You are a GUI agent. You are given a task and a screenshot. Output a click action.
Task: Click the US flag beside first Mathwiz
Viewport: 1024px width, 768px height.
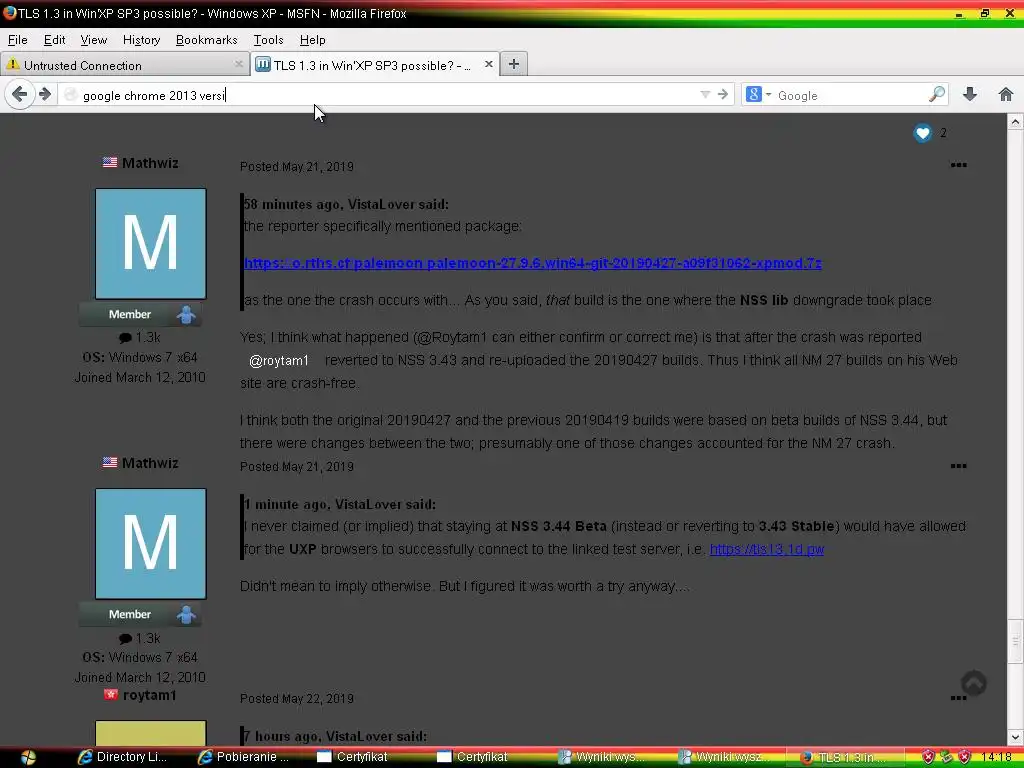[x=110, y=163]
